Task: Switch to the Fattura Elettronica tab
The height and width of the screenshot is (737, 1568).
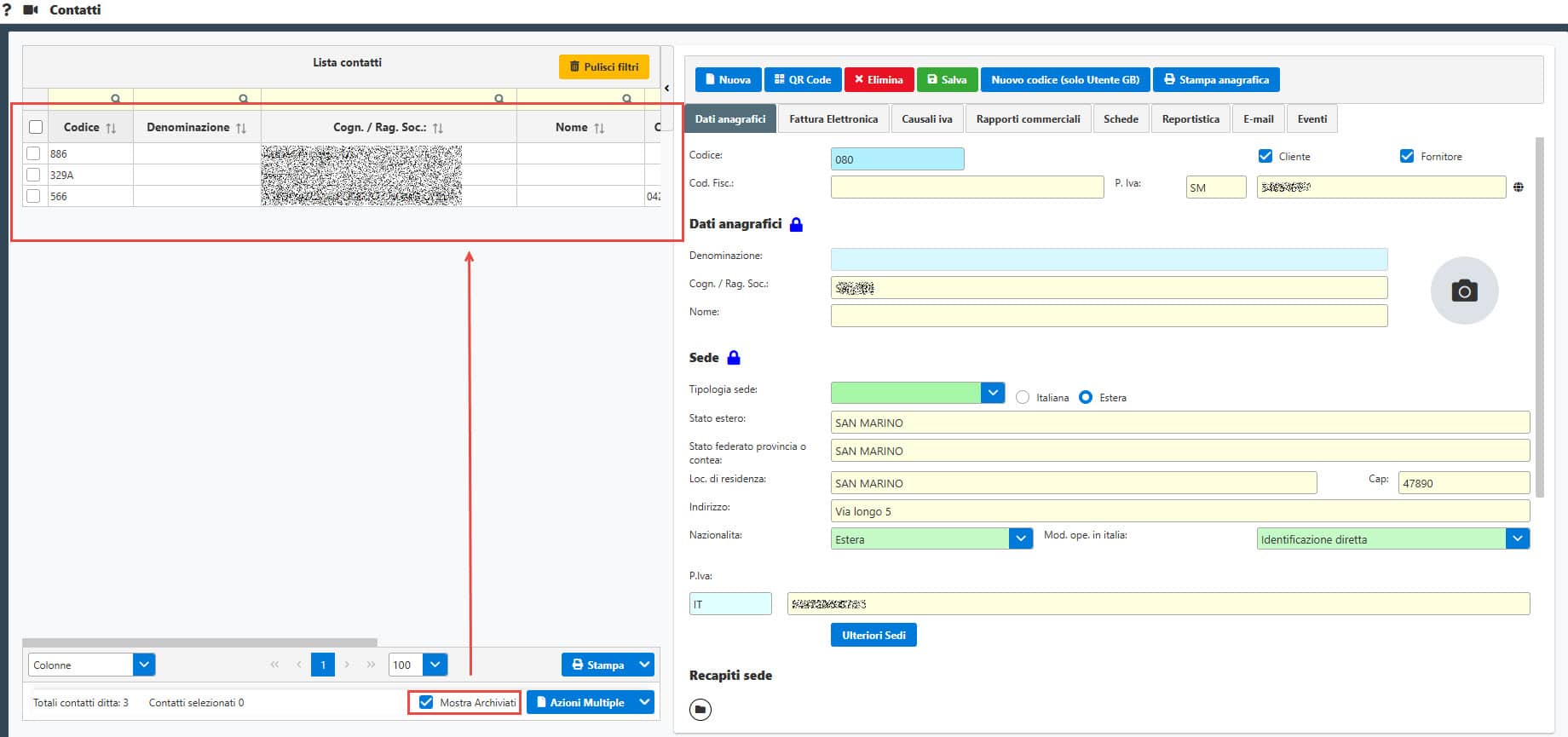Action: click(833, 119)
